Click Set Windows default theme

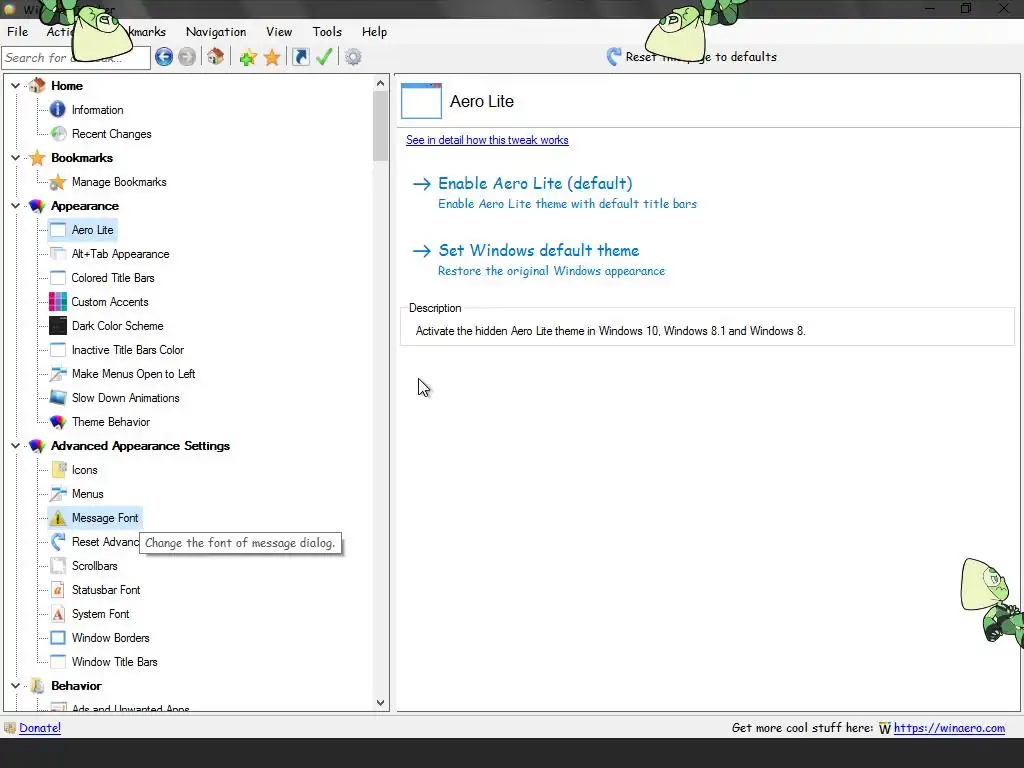point(539,251)
